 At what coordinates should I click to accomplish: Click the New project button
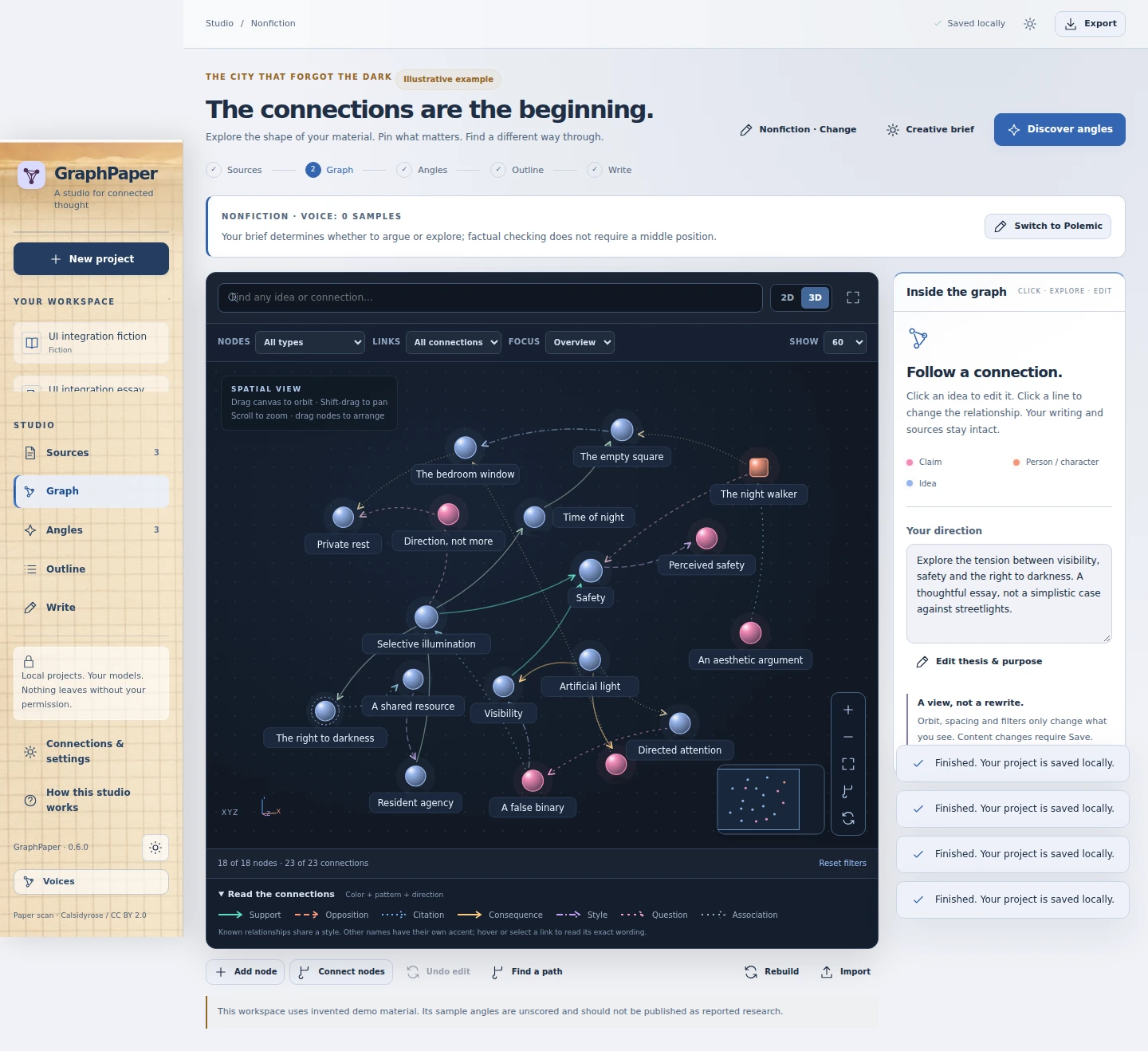[x=91, y=259]
